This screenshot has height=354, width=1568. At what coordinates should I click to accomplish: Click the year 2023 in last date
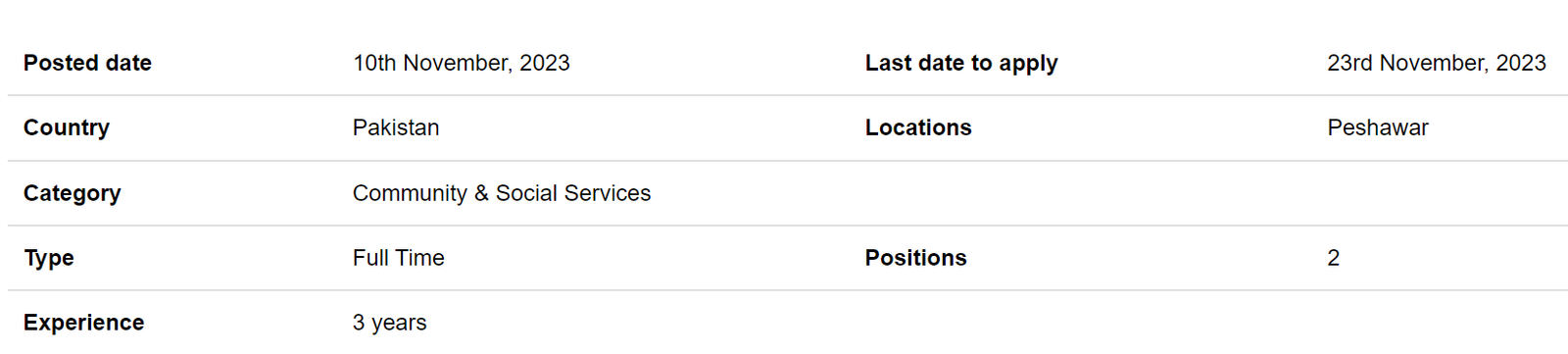click(1521, 63)
